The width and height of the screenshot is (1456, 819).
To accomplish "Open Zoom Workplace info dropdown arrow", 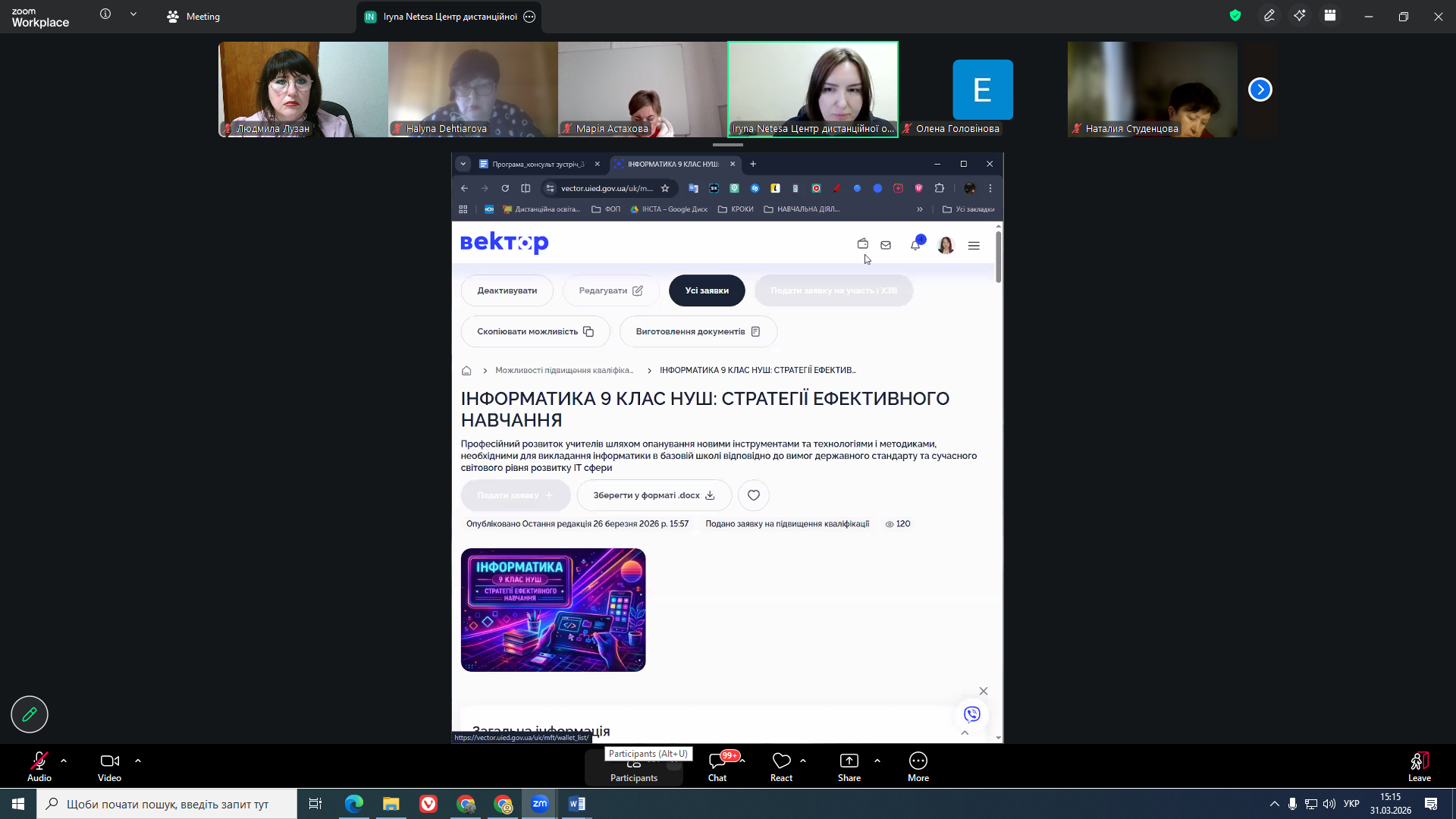I will (x=133, y=14).
